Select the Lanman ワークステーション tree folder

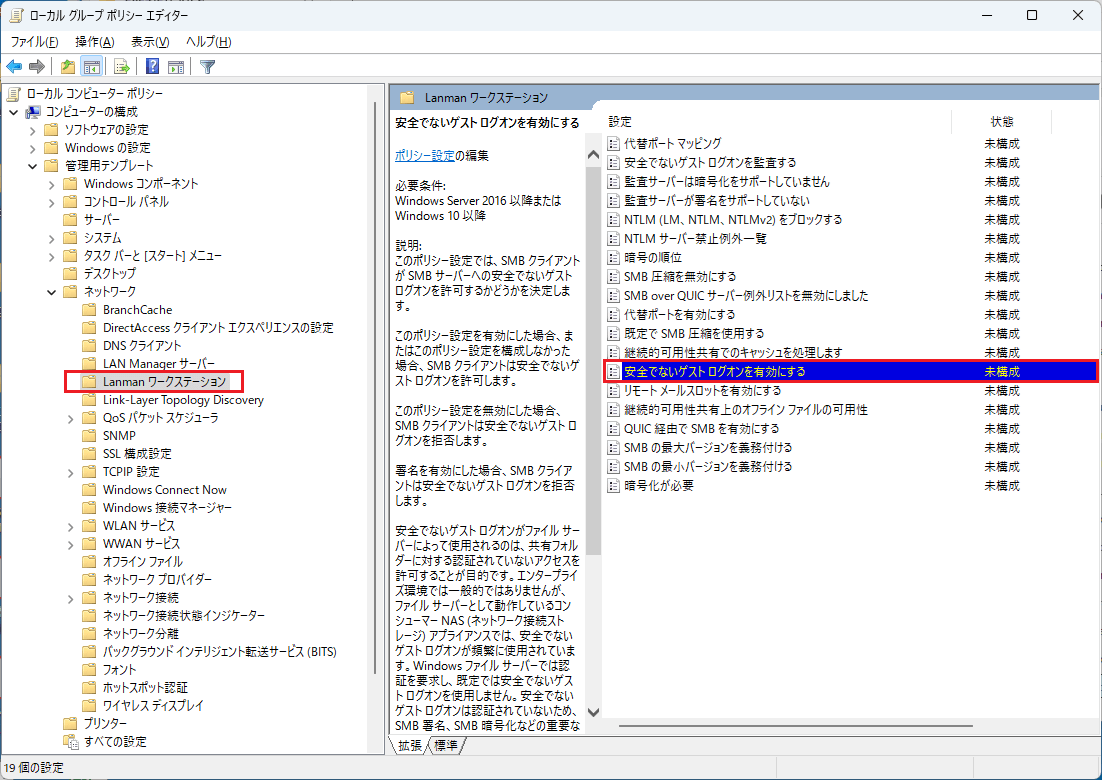pyautogui.click(x=164, y=382)
